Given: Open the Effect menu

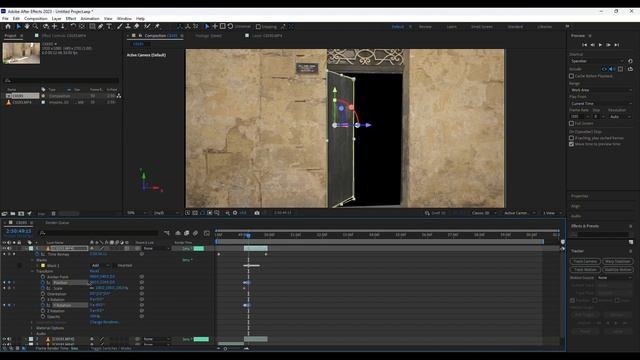Looking at the screenshot, I should pos(71,18).
